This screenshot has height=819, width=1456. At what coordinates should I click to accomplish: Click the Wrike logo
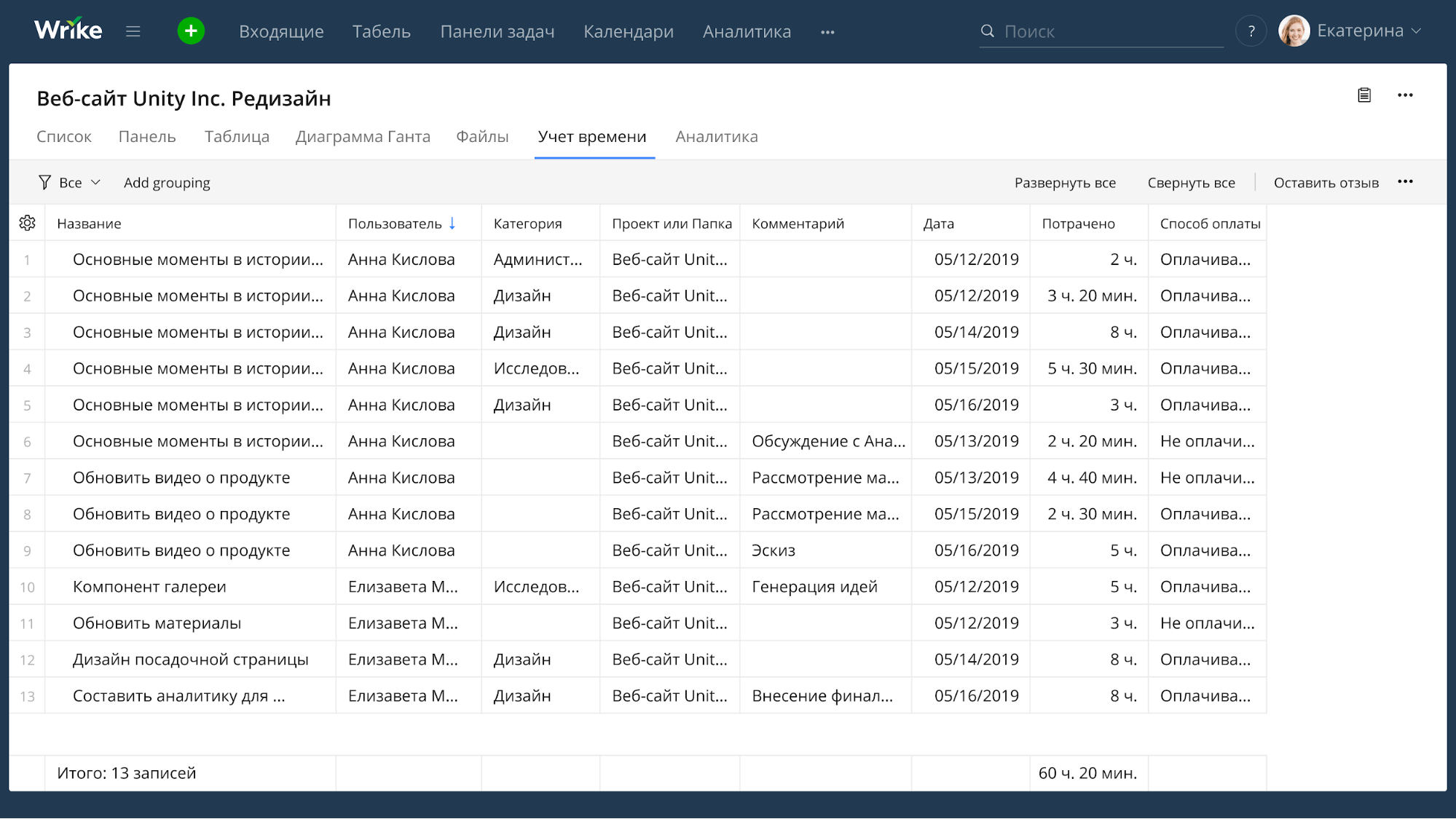click(68, 31)
